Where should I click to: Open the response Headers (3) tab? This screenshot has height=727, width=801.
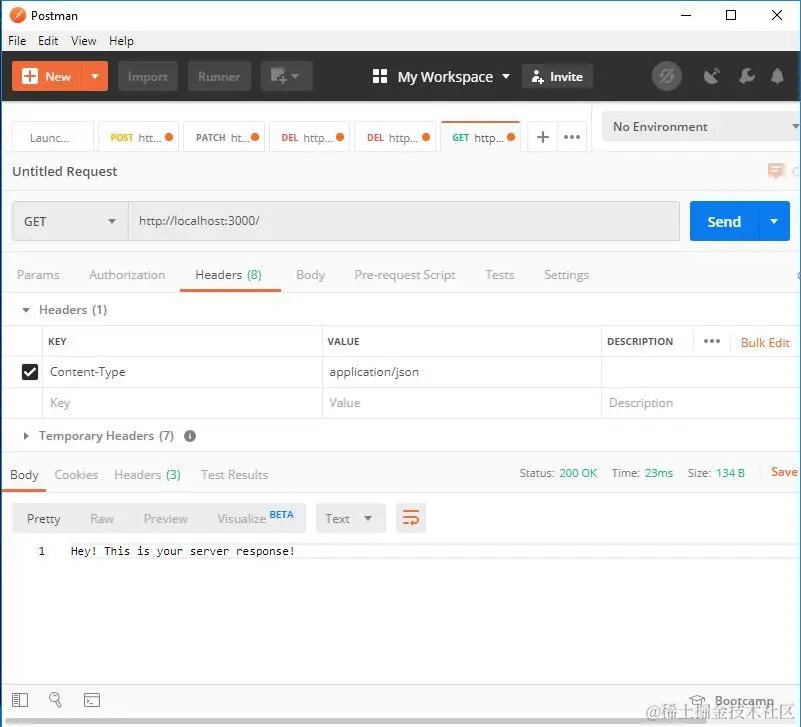[147, 475]
